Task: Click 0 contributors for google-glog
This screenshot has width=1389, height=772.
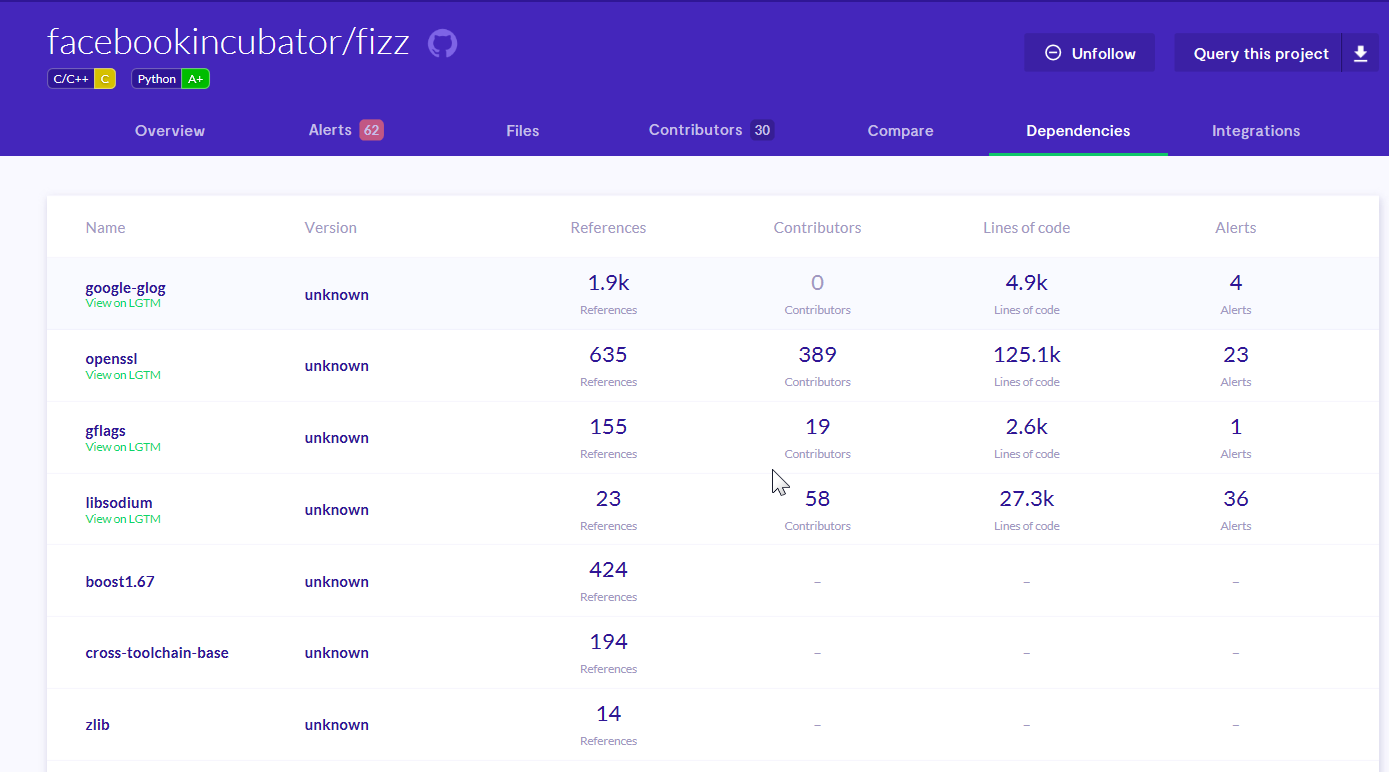Action: pyautogui.click(x=817, y=283)
